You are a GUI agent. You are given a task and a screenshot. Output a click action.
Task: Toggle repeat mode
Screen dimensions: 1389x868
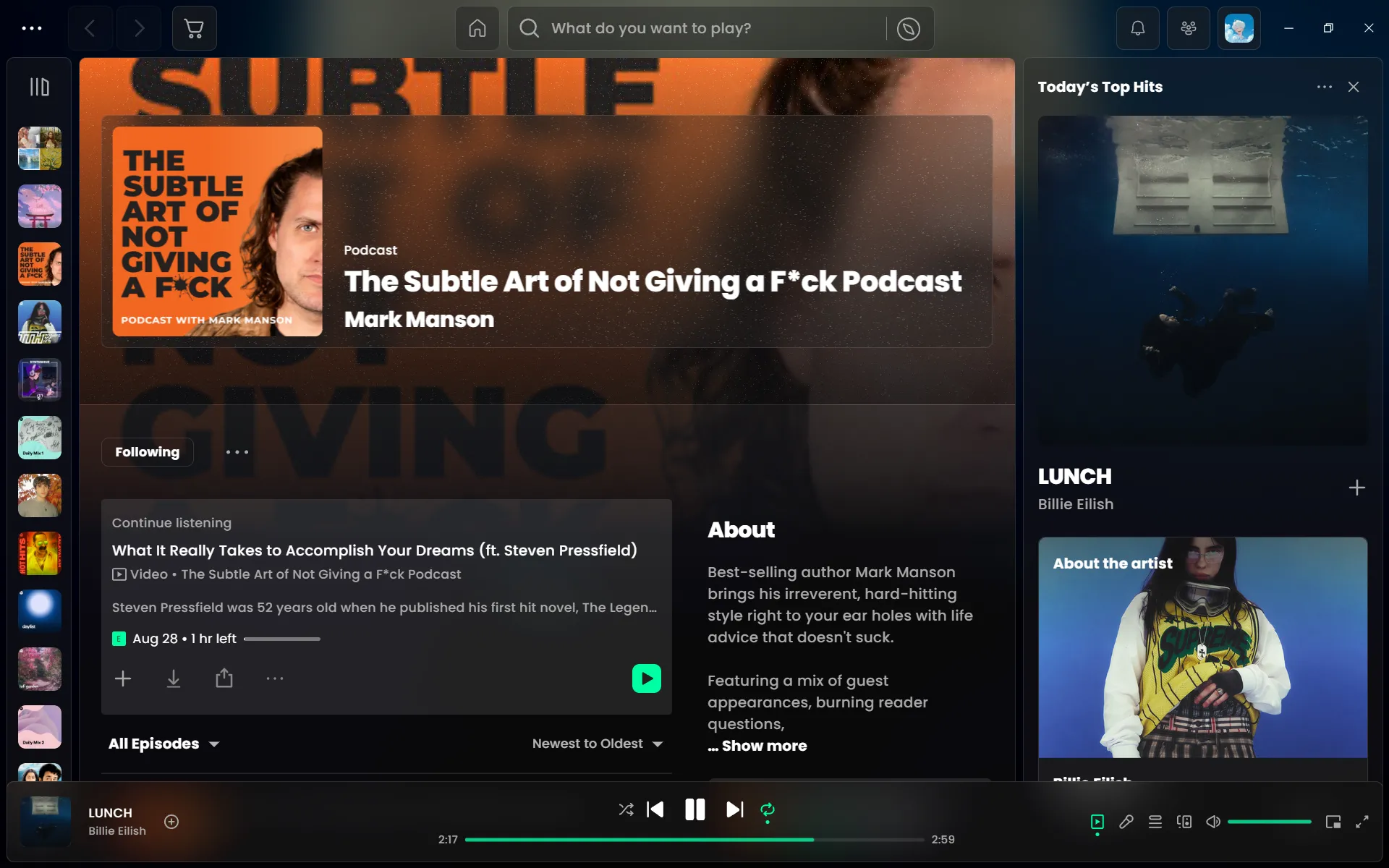pyautogui.click(x=768, y=809)
